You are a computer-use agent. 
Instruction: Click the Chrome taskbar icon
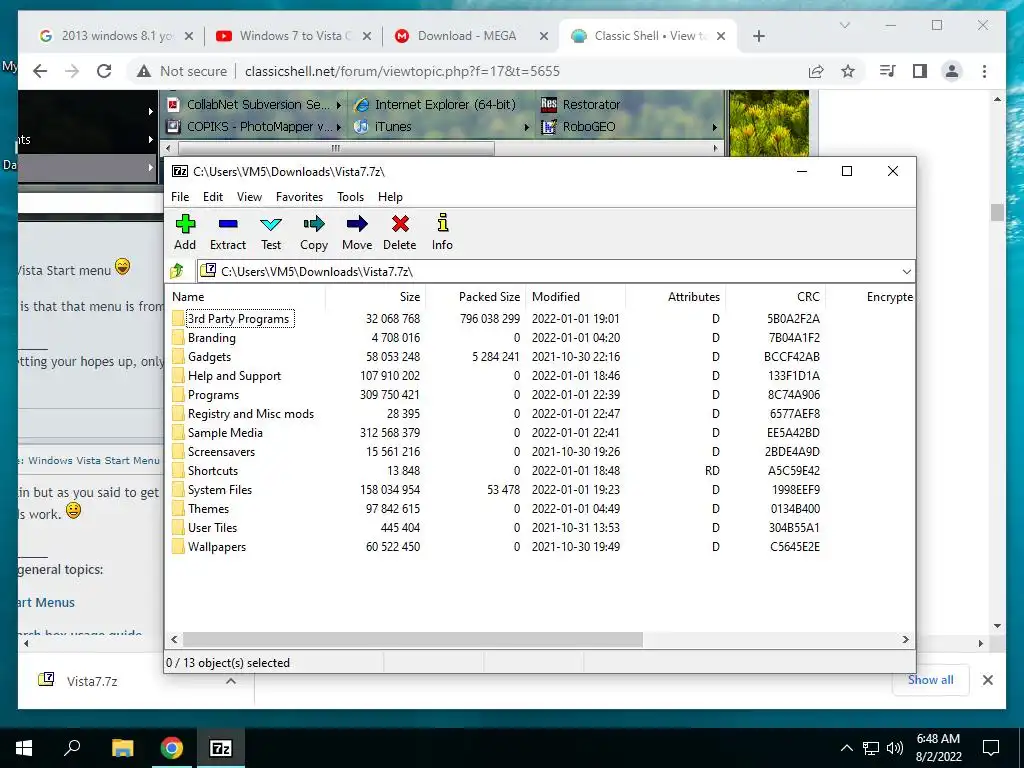[x=172, y=748]
